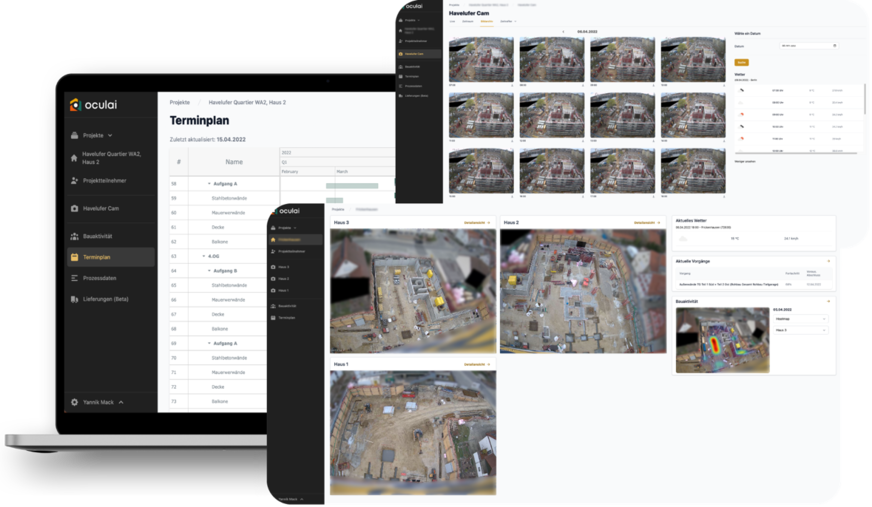Open the Lieferungen (Beta) truck icon
872x507 pixels.
(75, 299)
